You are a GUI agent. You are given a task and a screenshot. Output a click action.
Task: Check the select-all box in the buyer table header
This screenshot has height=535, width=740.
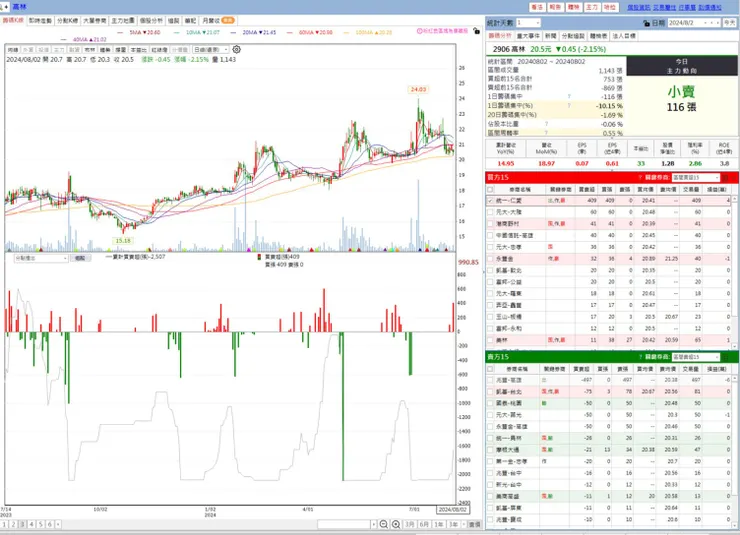click(490, 189)
